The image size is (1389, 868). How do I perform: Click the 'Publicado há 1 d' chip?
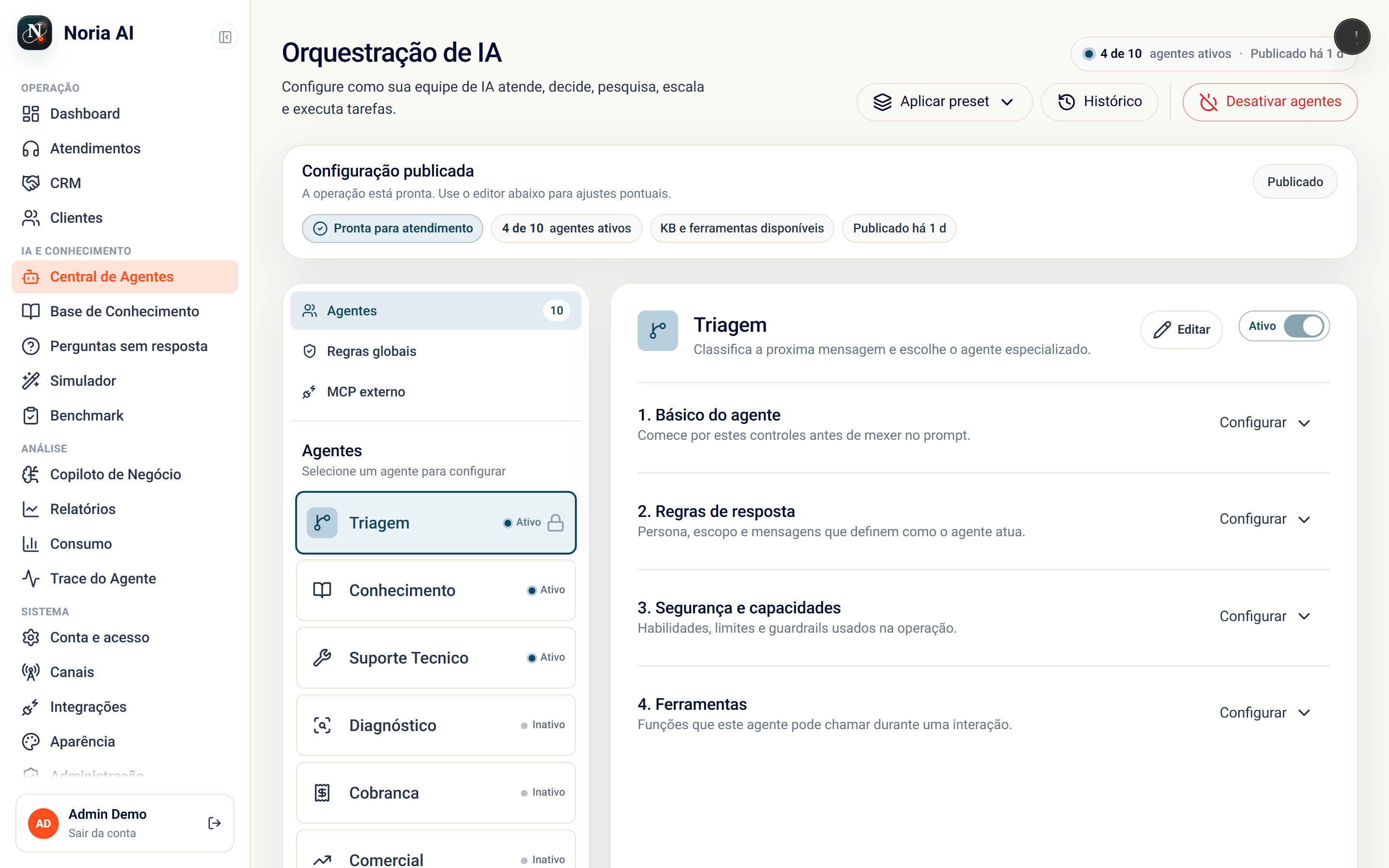pyautogui.click(x=899, y=229)
